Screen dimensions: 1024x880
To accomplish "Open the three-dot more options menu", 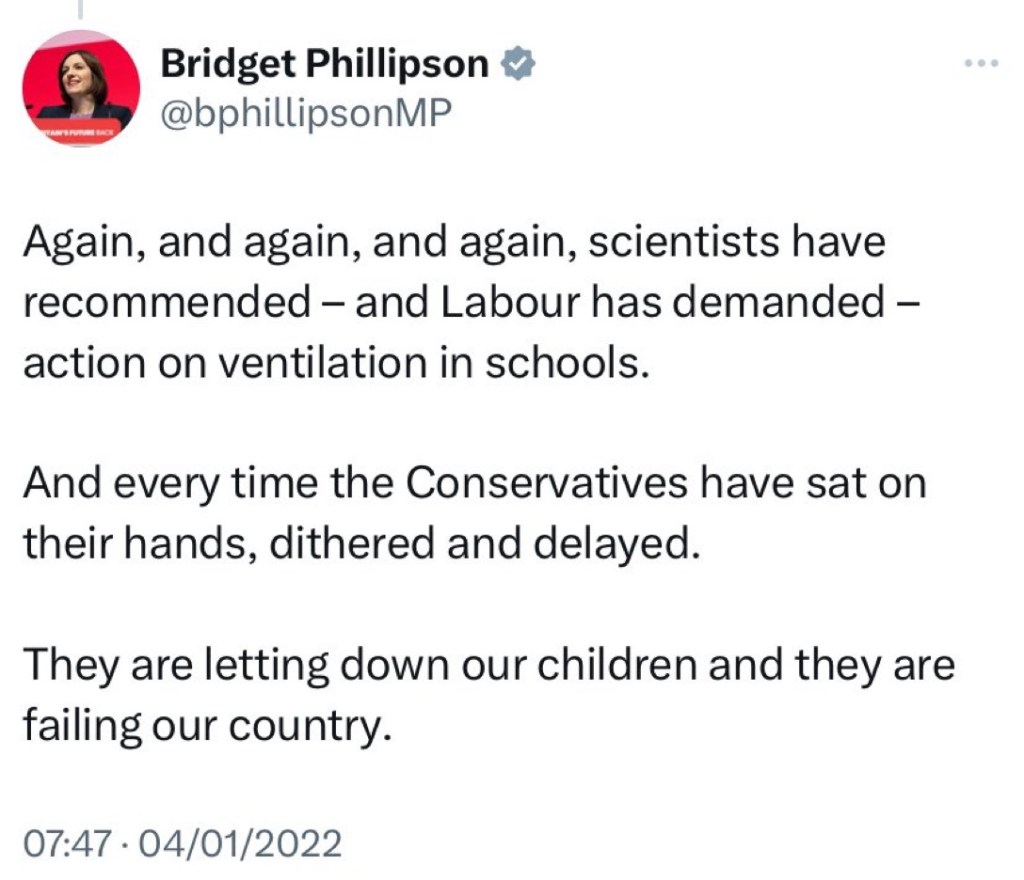I will coord(980,64).
